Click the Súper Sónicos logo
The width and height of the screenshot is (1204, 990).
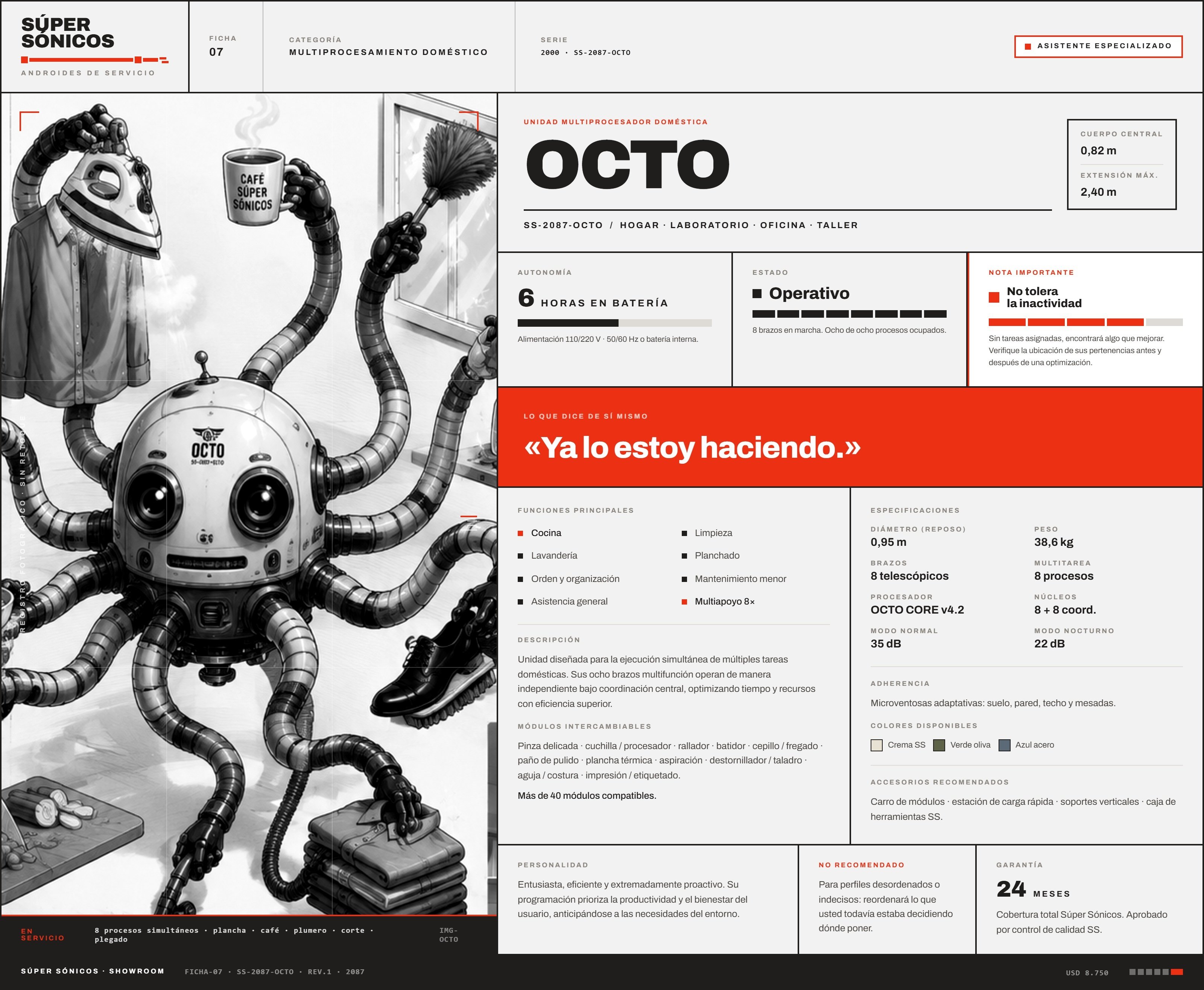click(x=95, y=47)
